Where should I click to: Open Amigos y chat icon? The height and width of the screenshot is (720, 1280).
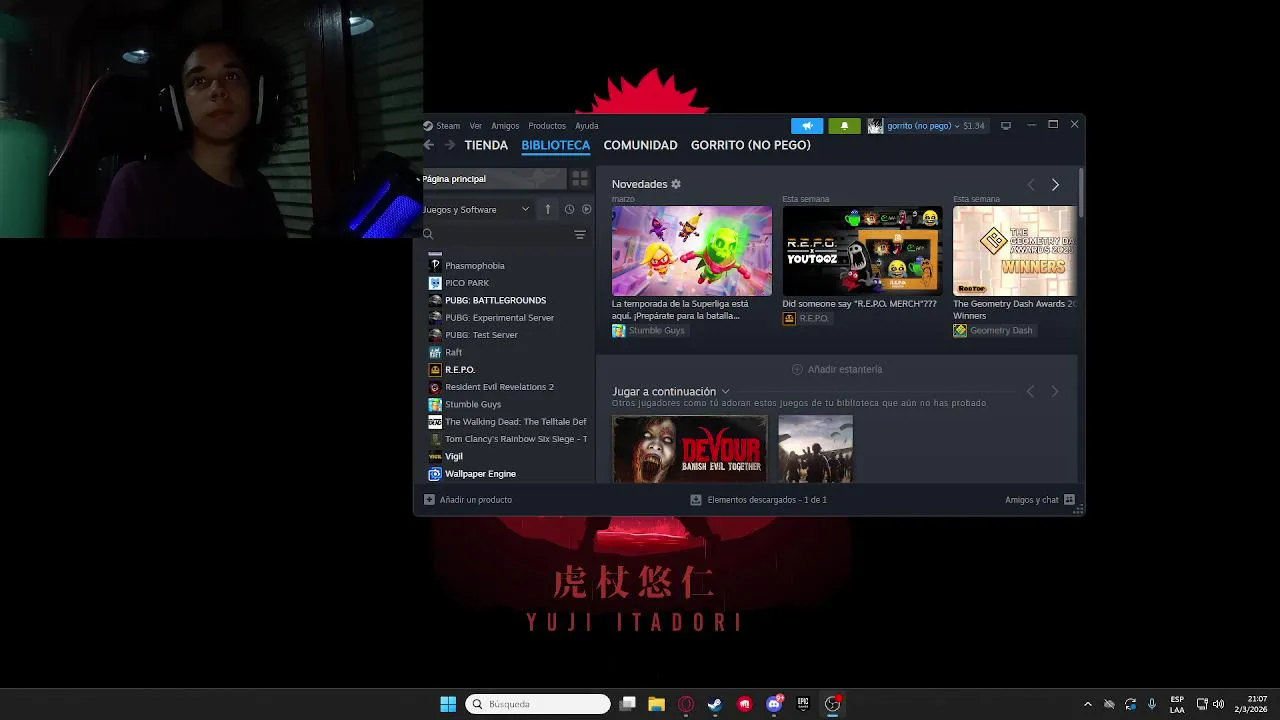[x=1069, y=499]
